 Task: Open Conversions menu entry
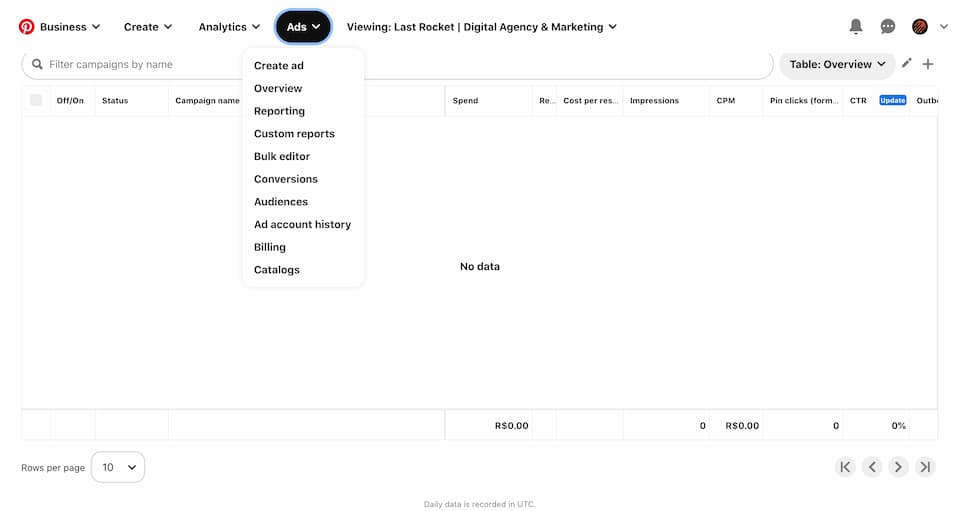tap(286, 179)
